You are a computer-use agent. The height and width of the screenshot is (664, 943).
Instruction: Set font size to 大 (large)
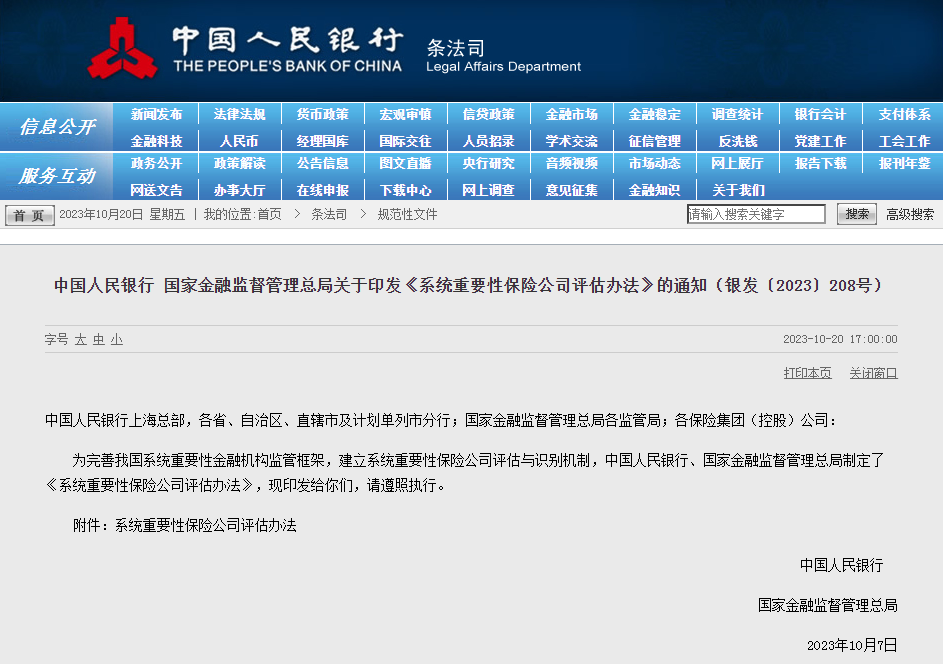[x=81, y=340]
